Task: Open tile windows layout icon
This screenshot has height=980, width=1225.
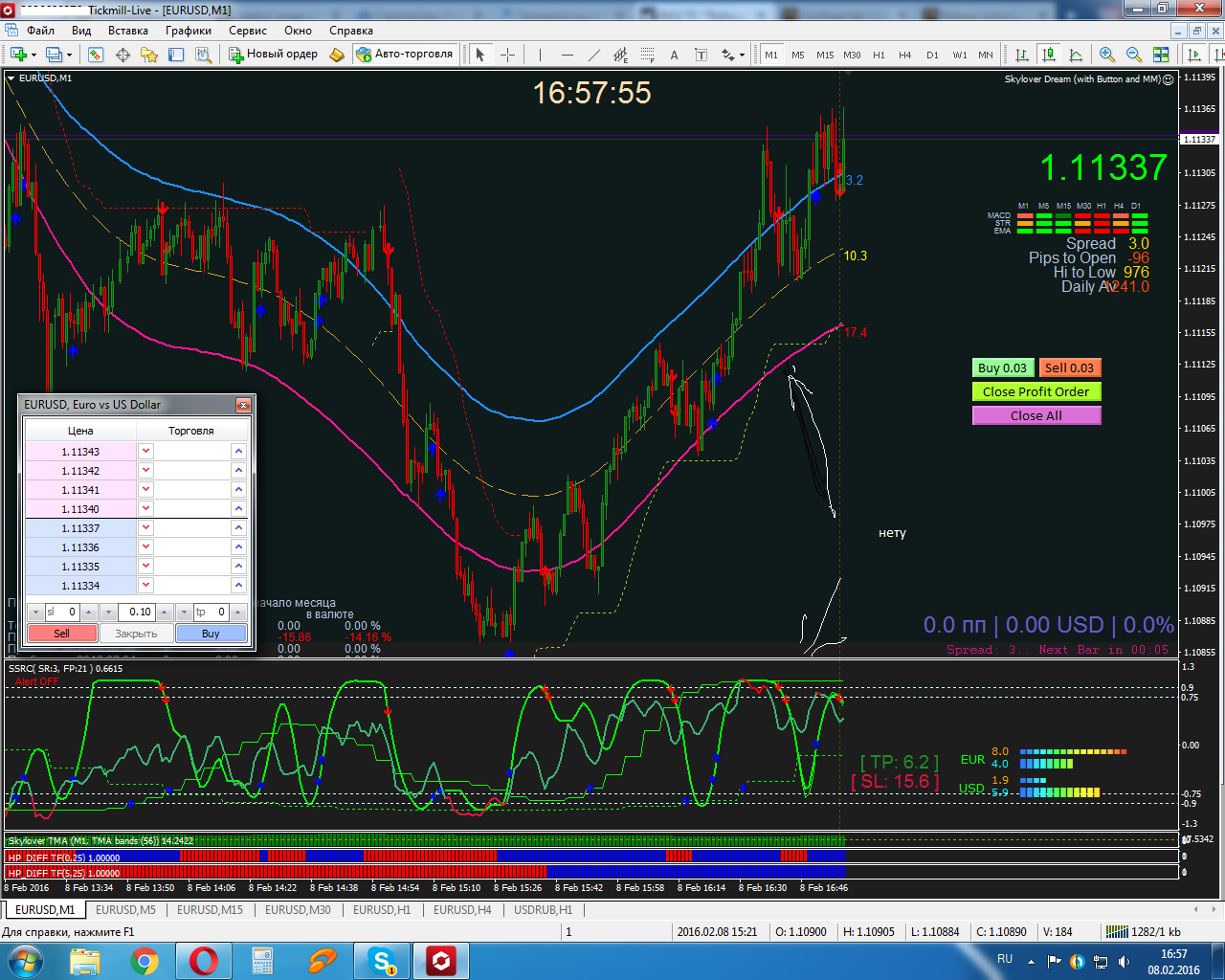Action: [x=1161, y=55]
